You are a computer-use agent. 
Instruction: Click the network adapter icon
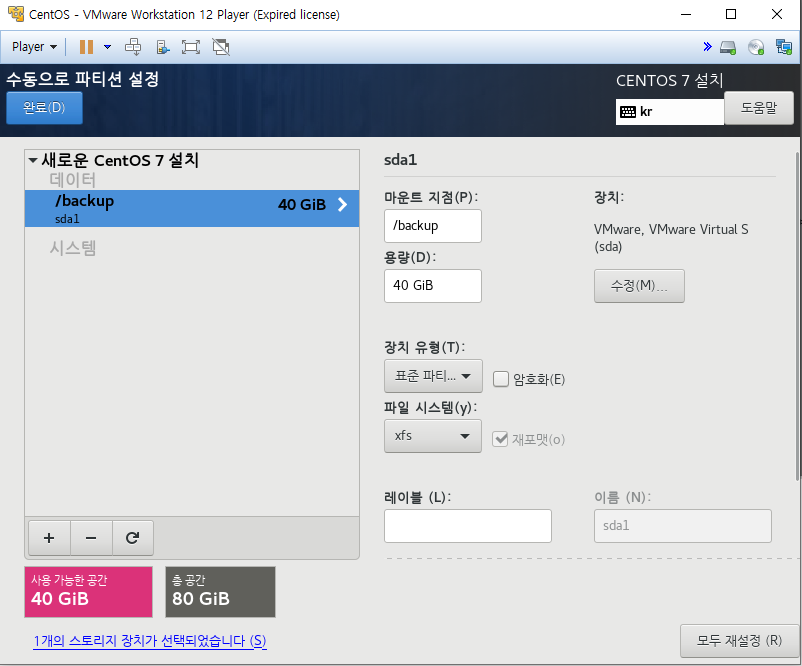[784, 47]
